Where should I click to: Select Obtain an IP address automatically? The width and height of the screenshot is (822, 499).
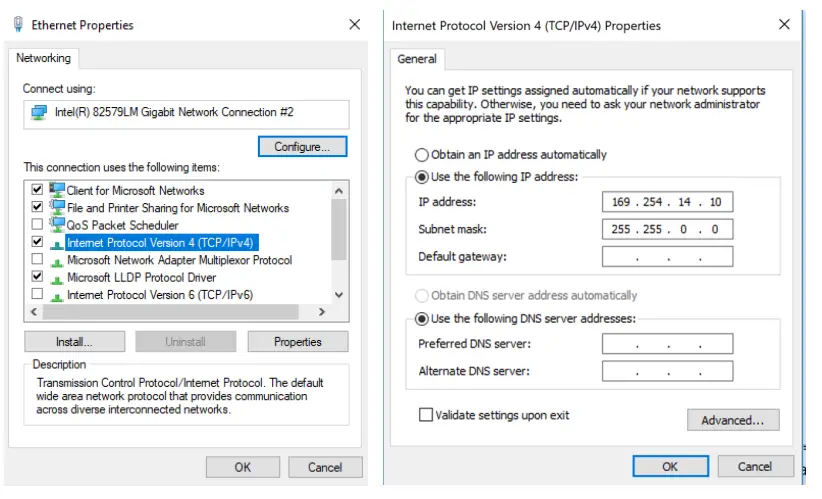(x=421, y=155)
